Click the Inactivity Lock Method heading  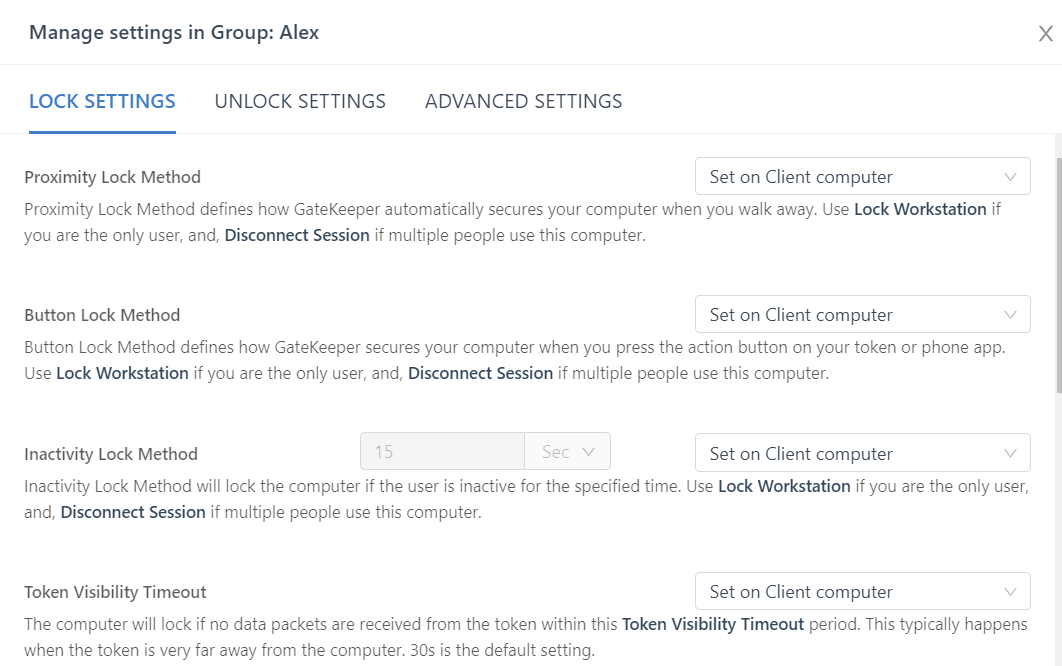point(111,454)
